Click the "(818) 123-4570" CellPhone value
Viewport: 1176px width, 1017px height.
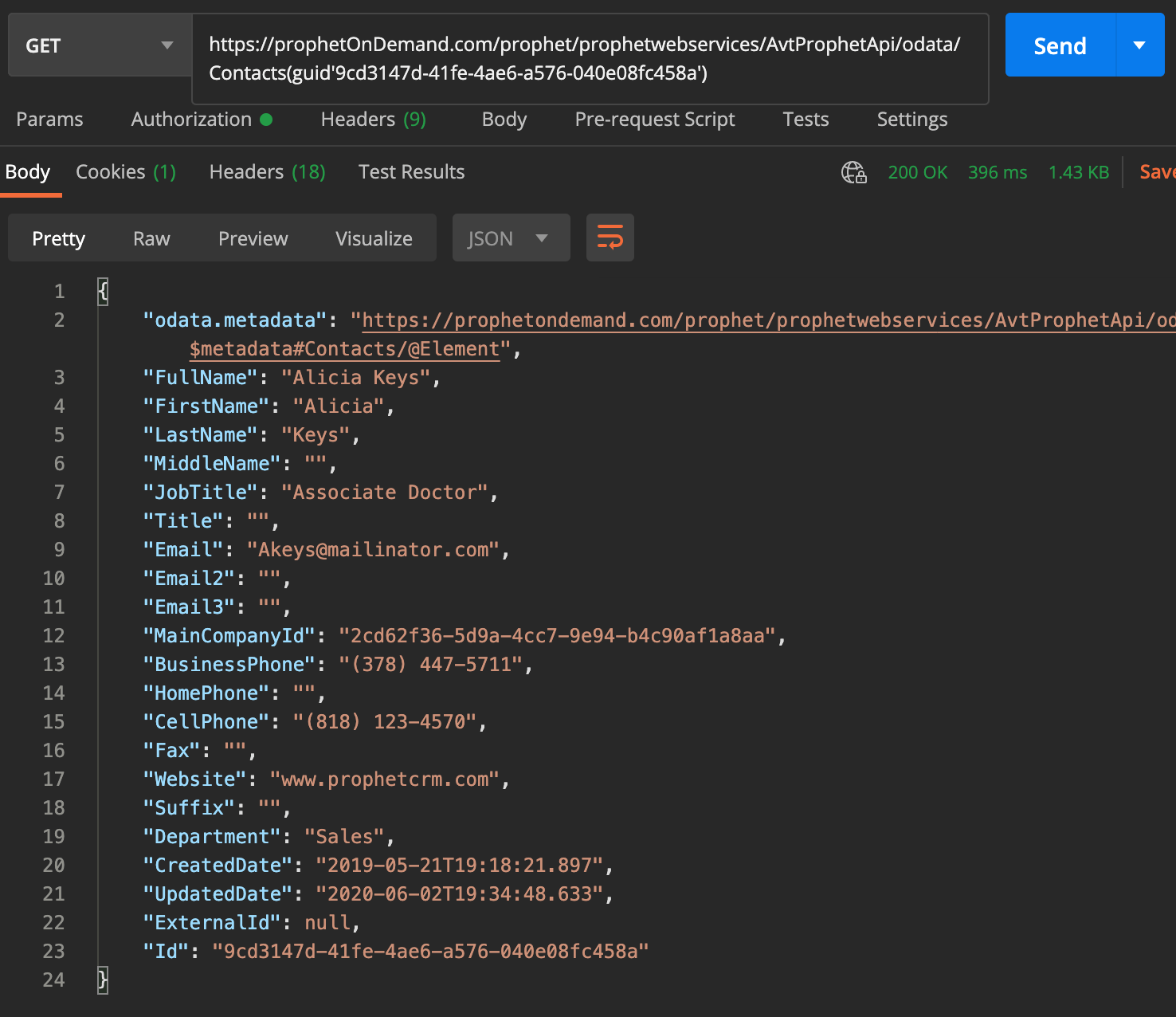[385, 722]
